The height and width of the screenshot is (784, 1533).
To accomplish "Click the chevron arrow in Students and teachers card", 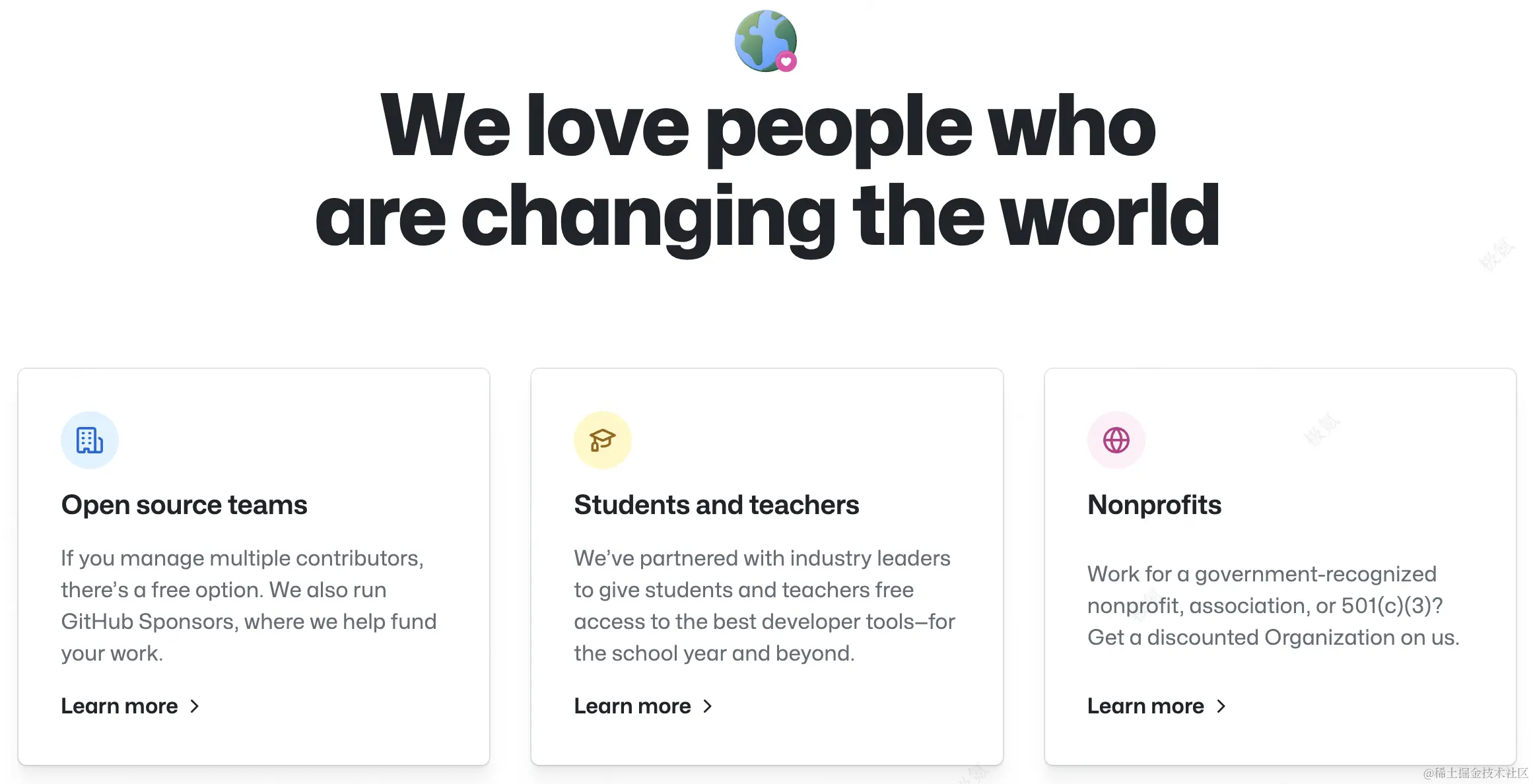I will point(708,706).
